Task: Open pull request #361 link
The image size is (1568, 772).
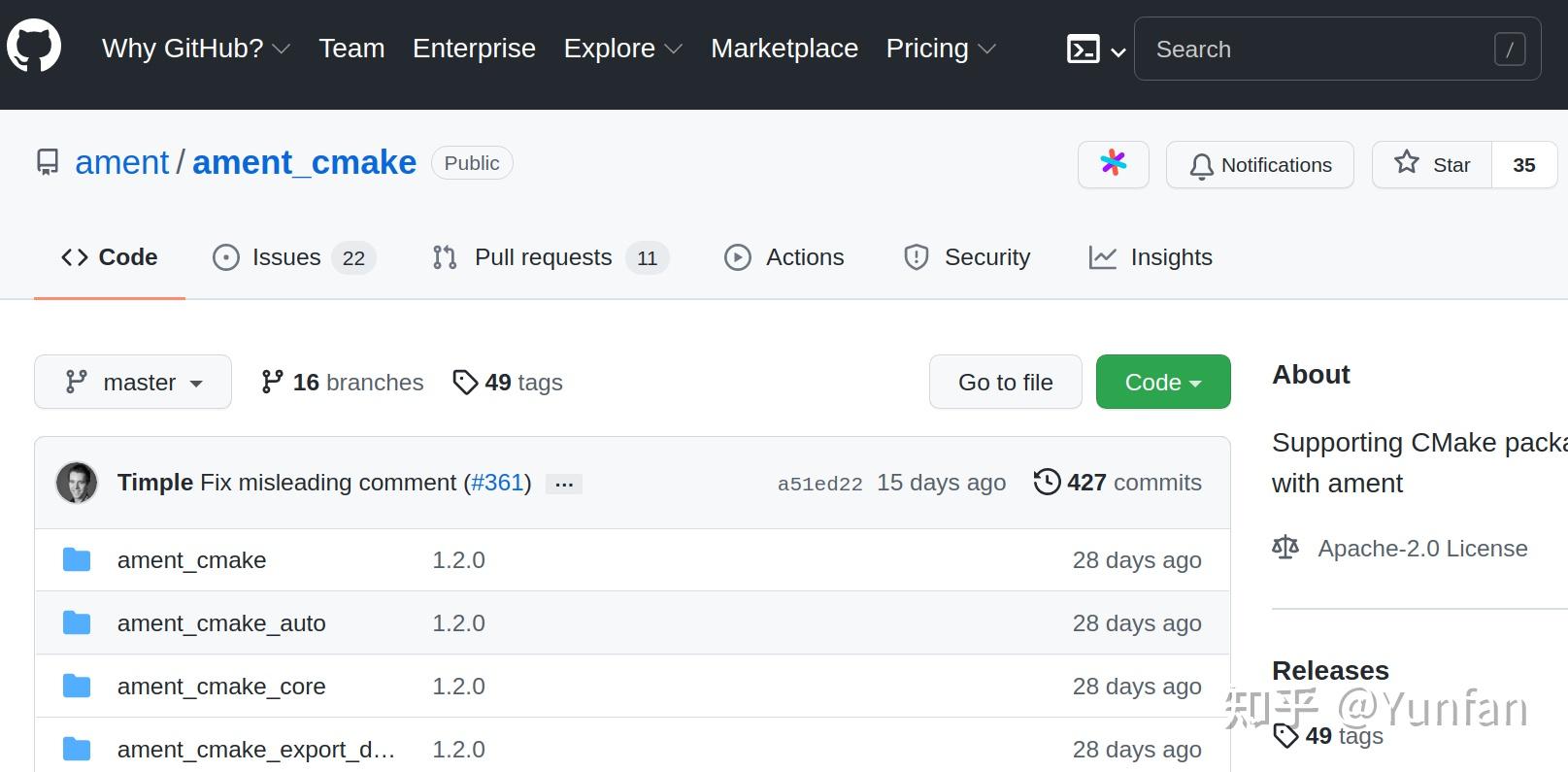Action: click(x=497, y=483)
